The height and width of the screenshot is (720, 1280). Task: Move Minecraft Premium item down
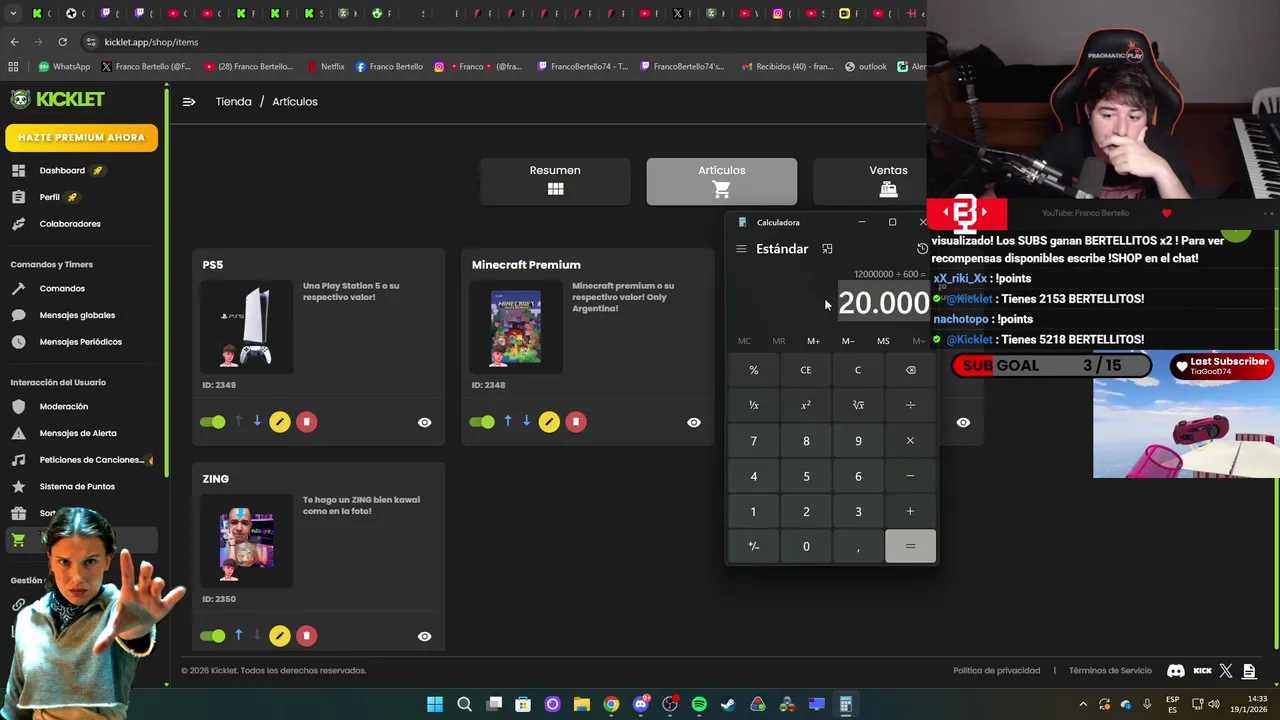click(526, 421)
